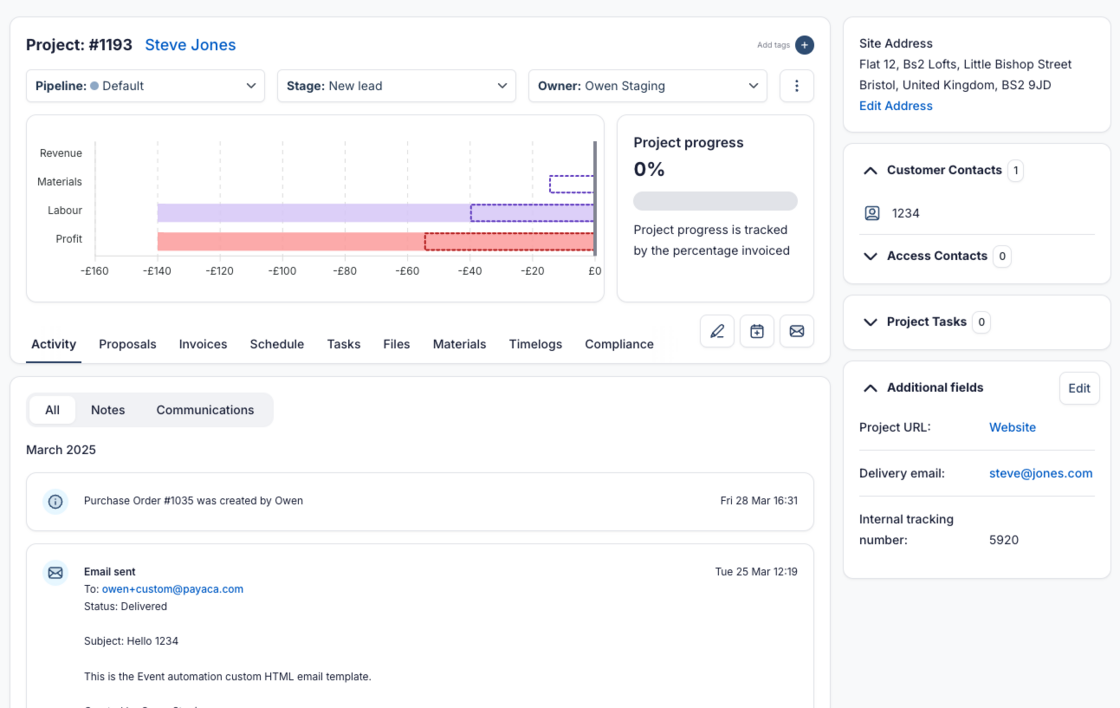Click Edit button in Additional fields
The image size is (1120, 708).
click(1078, 388)
